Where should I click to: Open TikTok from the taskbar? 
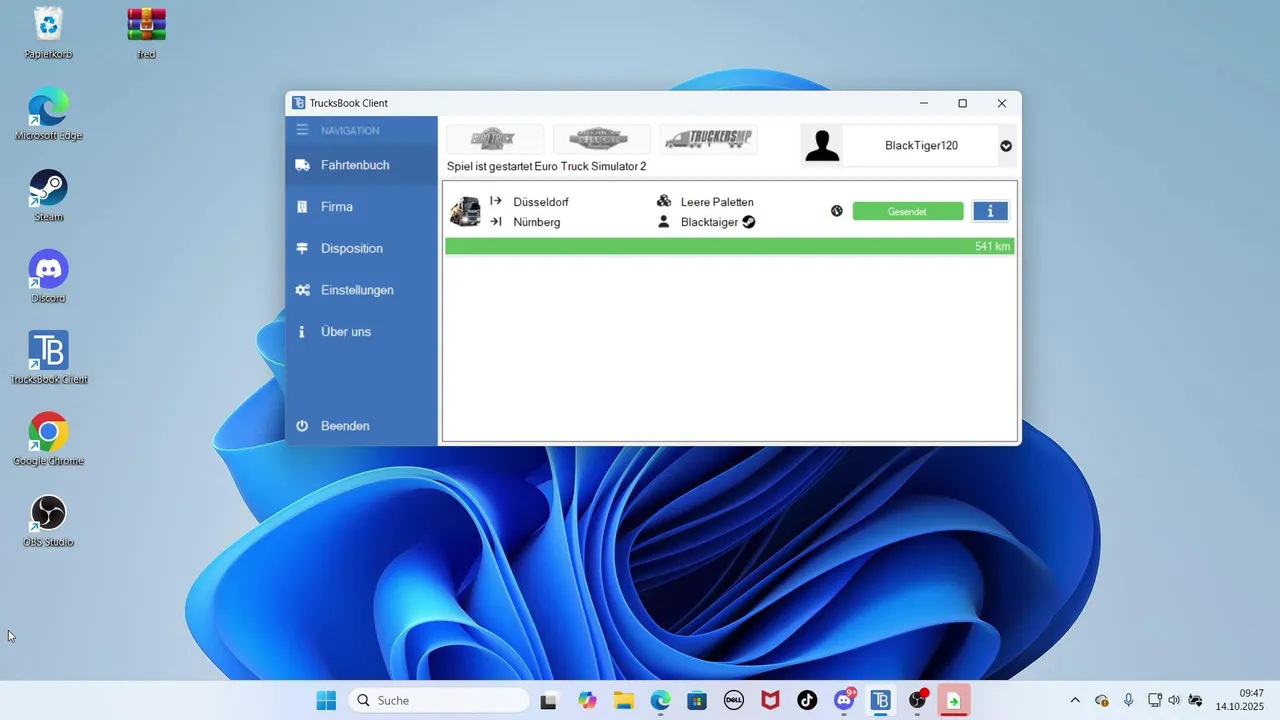click(807, 701)
